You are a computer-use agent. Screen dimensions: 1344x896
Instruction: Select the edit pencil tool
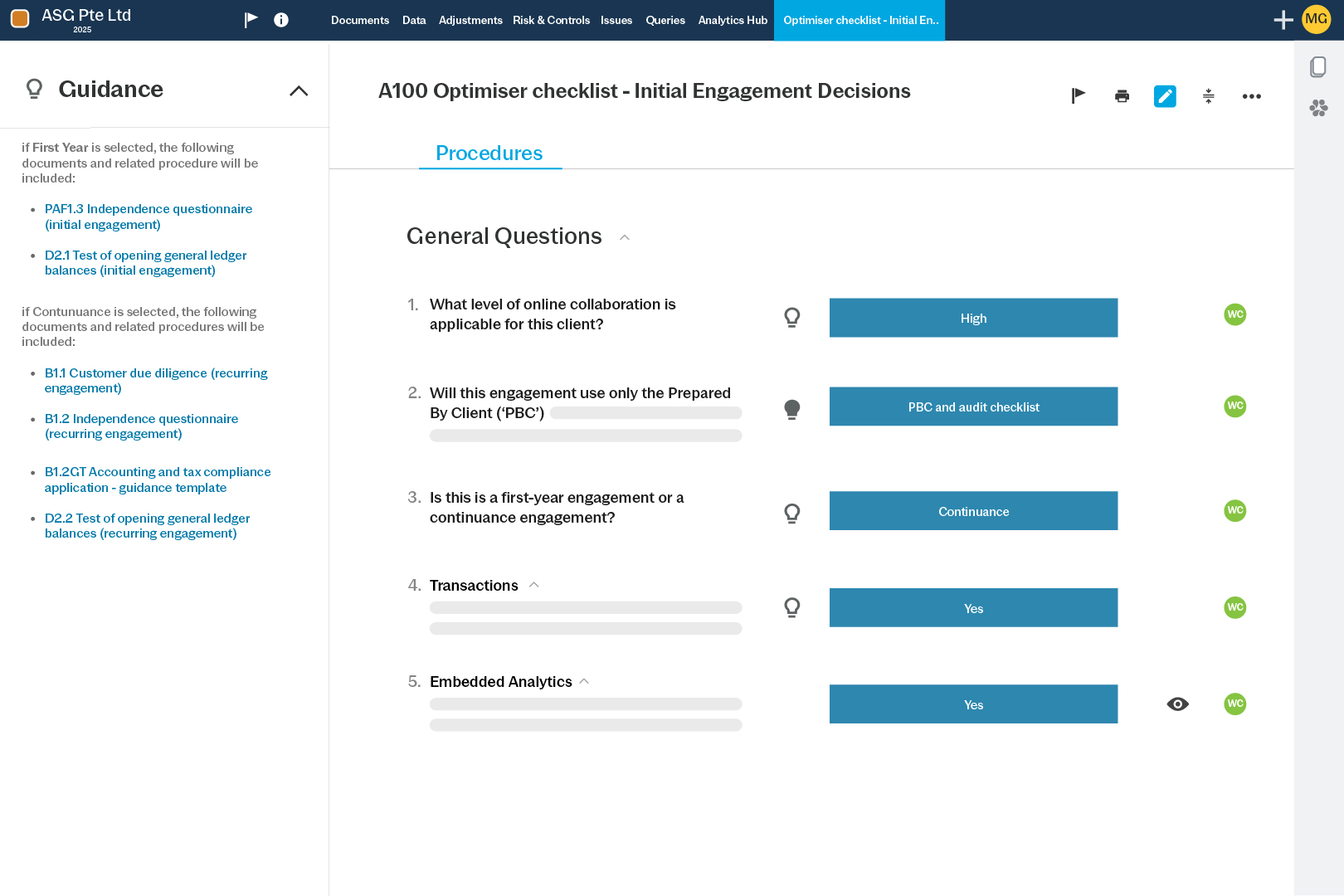pos(1165,96)
